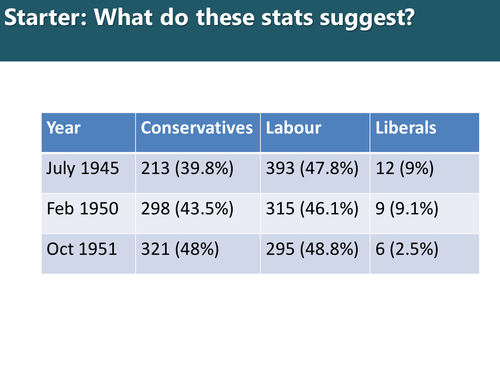Click the word 'Starter:' in the heading

pyautogui.click(x=46, y=17)
